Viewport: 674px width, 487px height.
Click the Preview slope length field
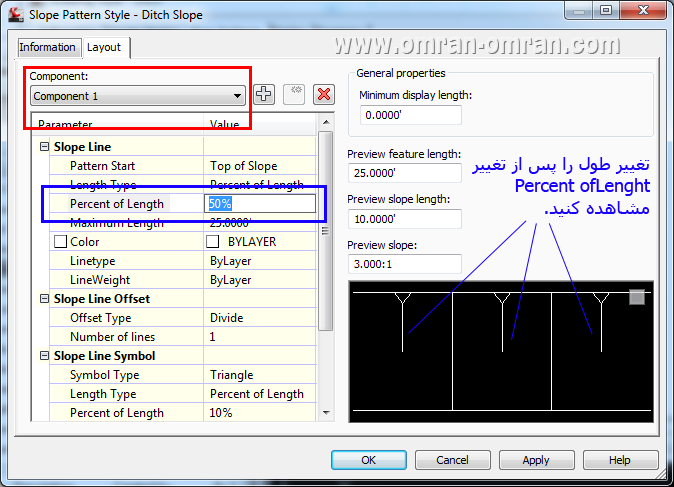pos(405,219)
